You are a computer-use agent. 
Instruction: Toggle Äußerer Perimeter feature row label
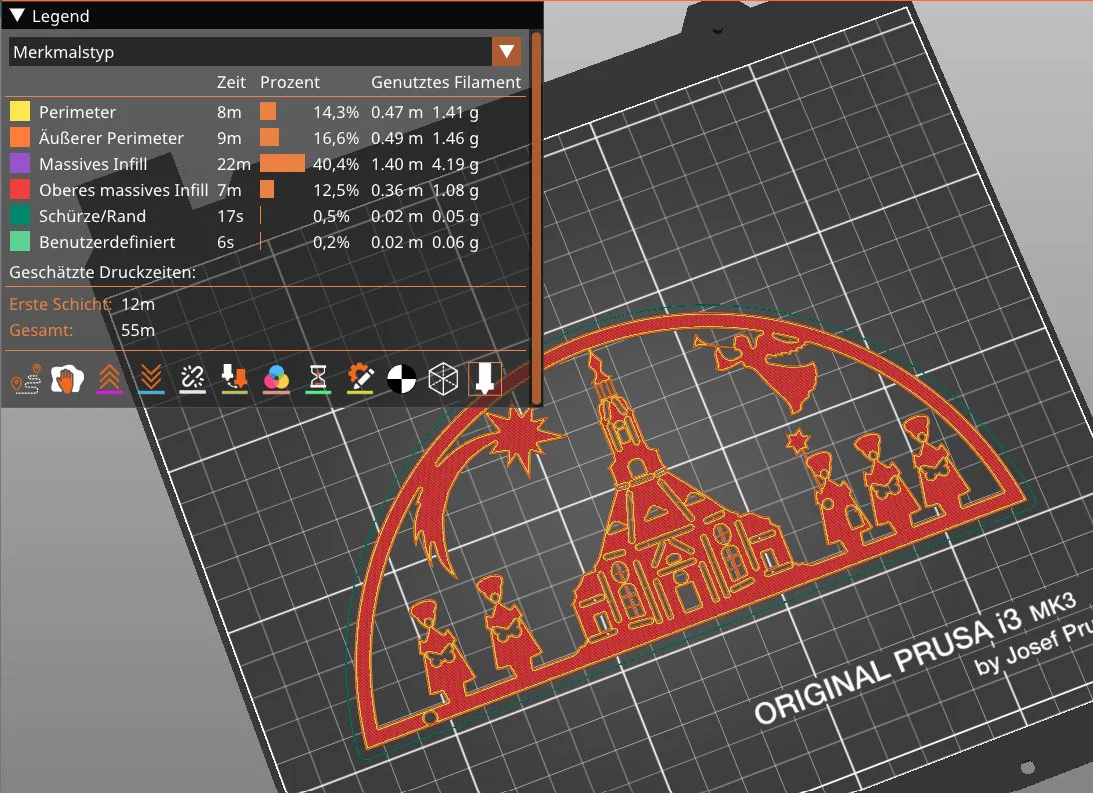112,138
